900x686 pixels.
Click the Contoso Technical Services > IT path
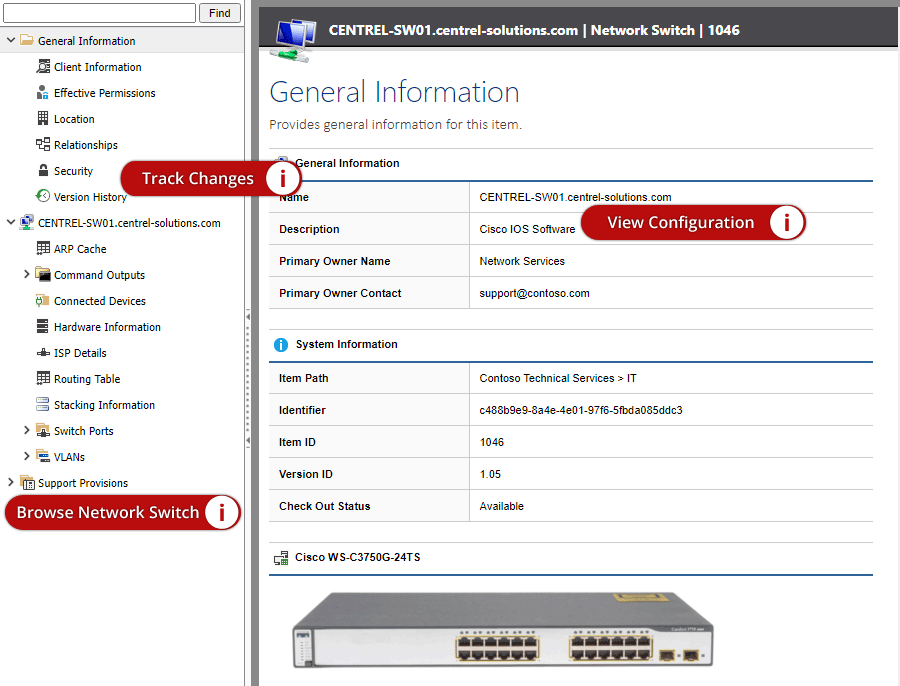pyautogui.click(x=558, y=378)
